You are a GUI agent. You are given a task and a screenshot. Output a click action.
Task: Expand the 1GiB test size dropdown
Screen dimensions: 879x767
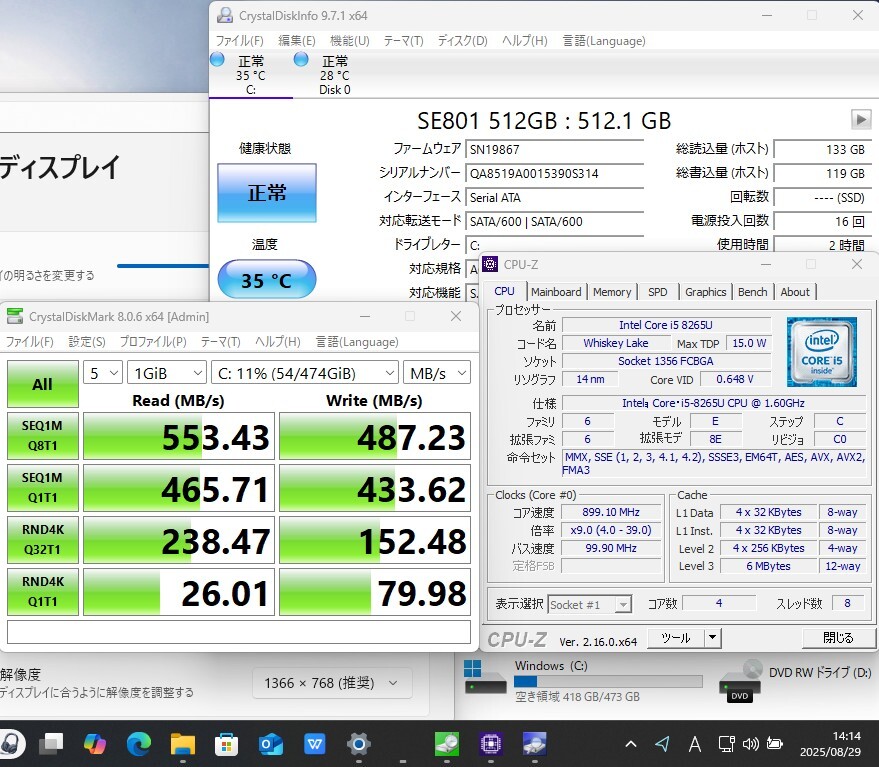tap(166, 373)
